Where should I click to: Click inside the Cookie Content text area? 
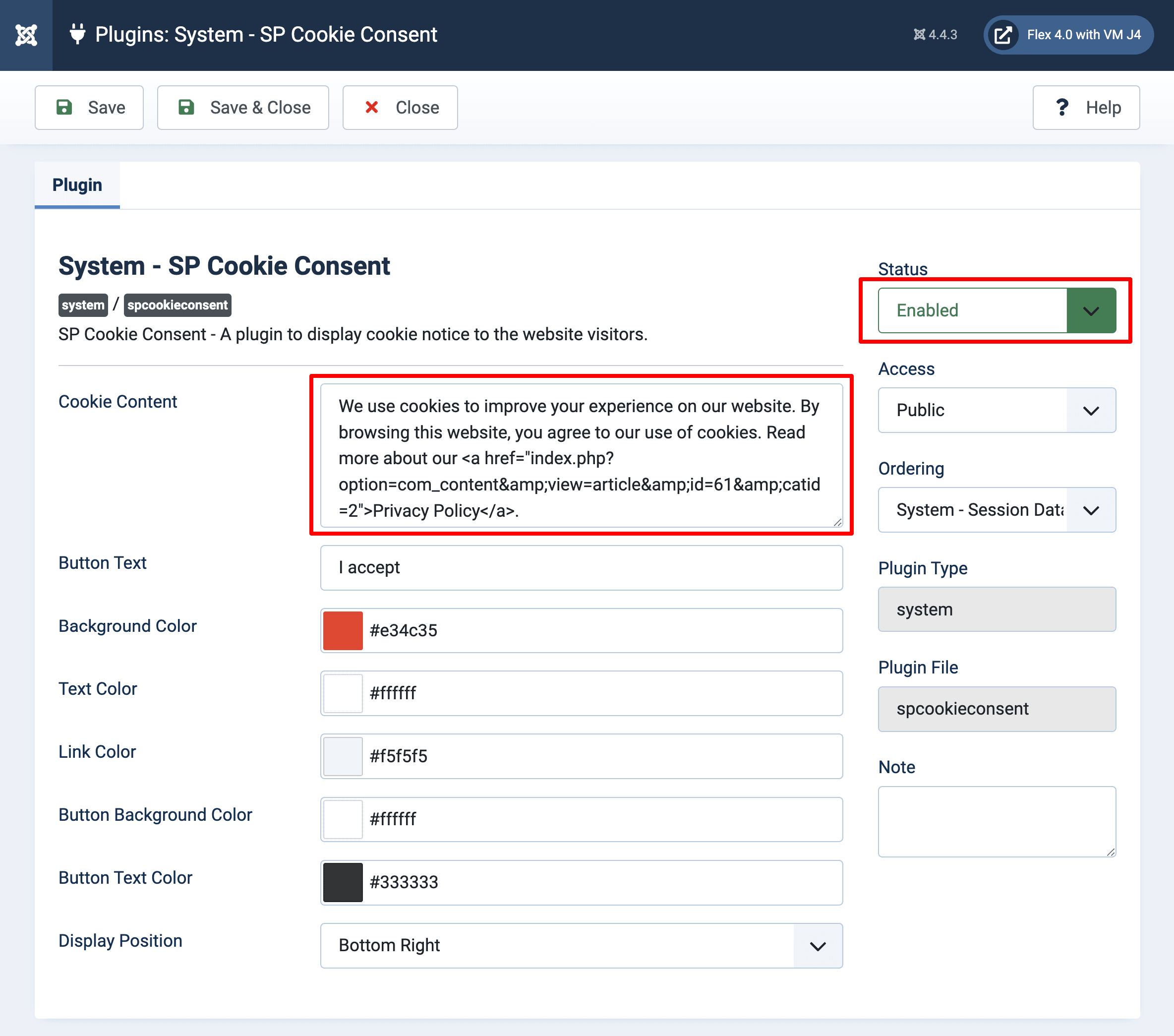(580, 457)
